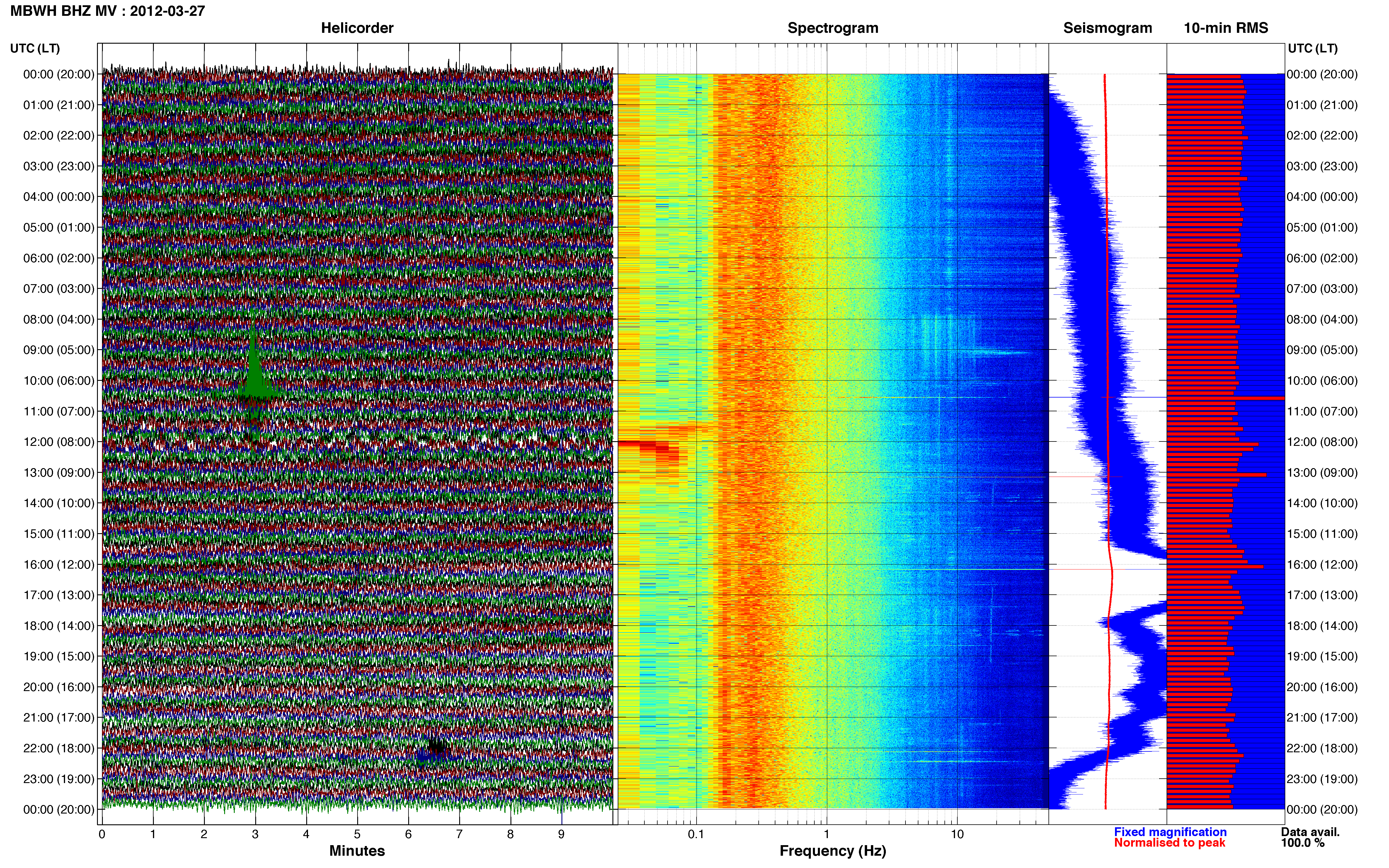Click the Helicorder panel heading
This screenshot has width=1389, height=868.
point(357,28)
